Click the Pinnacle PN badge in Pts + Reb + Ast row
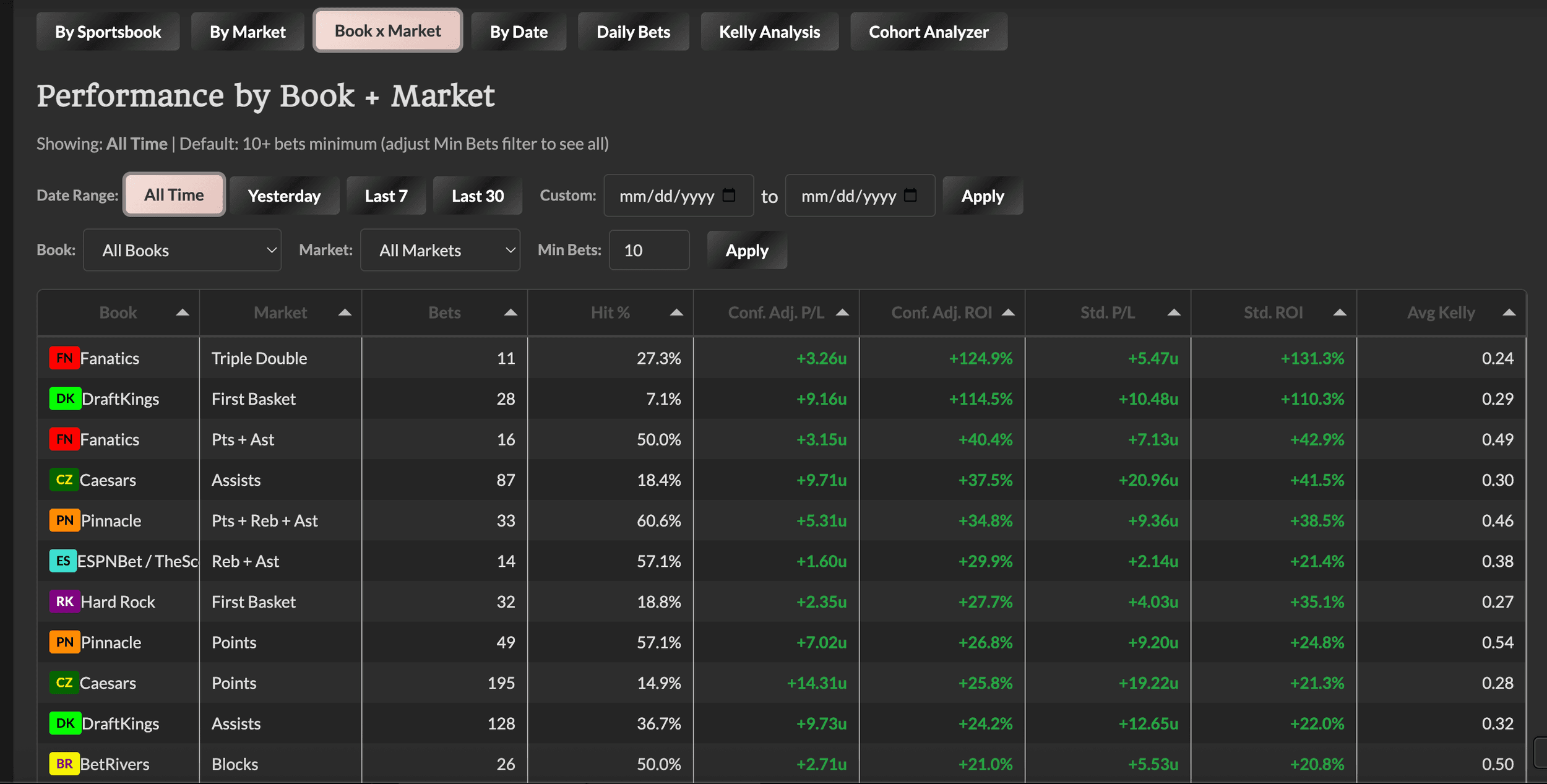Screen dimensions: 1547x784 pyautogui.click(x=64, y=520)
